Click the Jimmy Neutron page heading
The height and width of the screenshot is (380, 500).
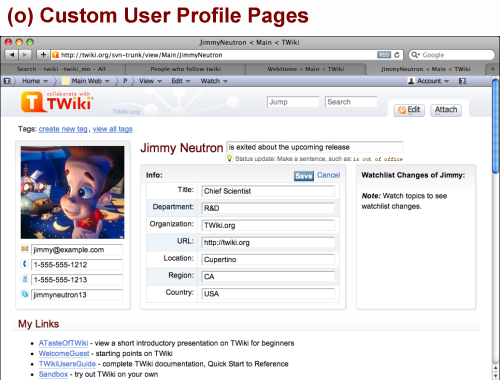point(182,148)
